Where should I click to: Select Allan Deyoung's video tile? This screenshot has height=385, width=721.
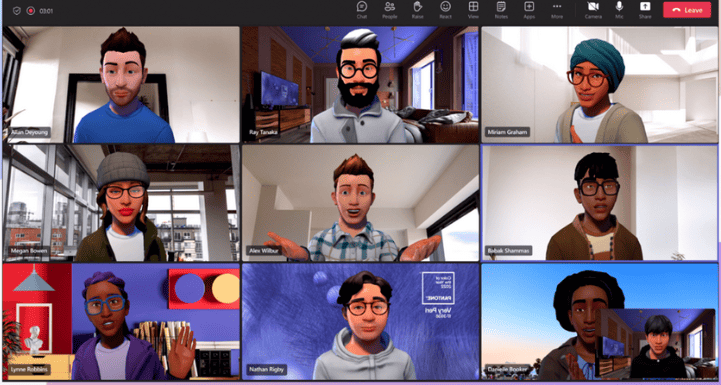[121, 84]
